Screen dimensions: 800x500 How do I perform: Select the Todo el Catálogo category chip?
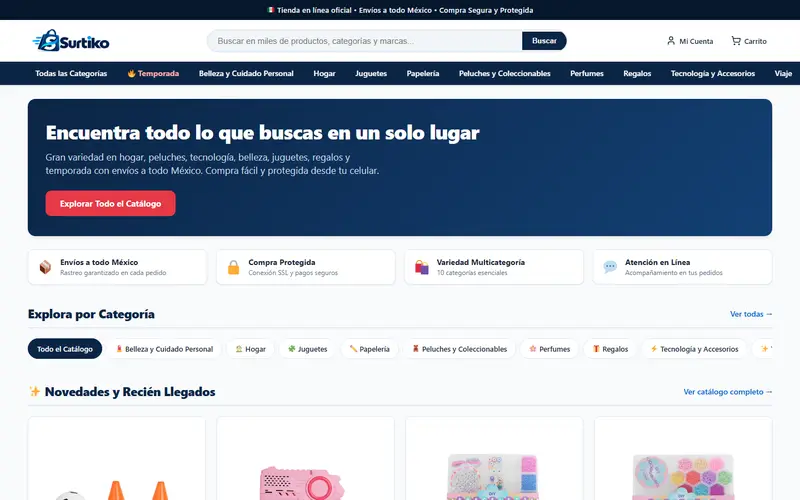tap(65, 349)
